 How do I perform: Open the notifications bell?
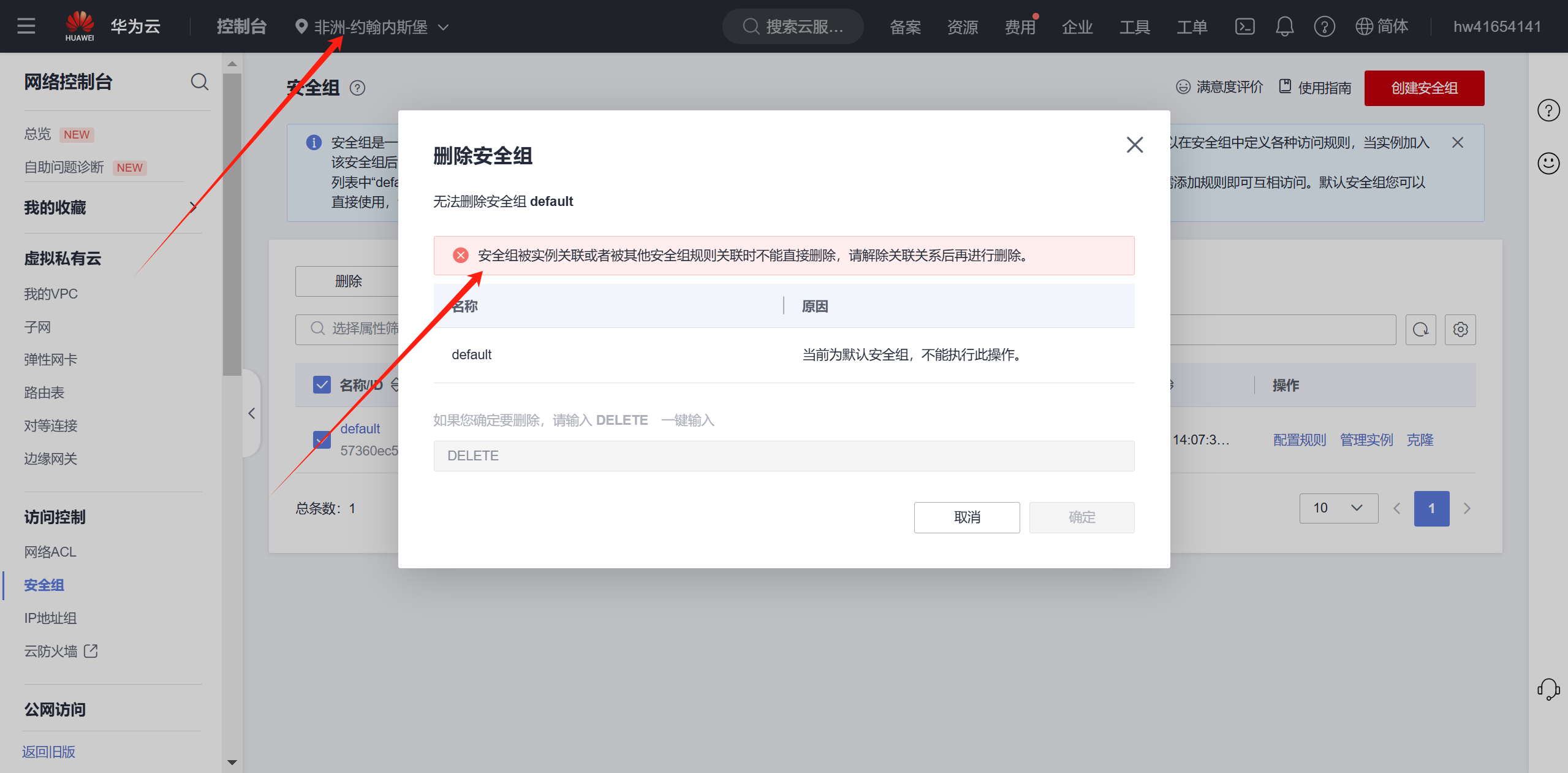pyautogui.click(x=1284, y=26)
